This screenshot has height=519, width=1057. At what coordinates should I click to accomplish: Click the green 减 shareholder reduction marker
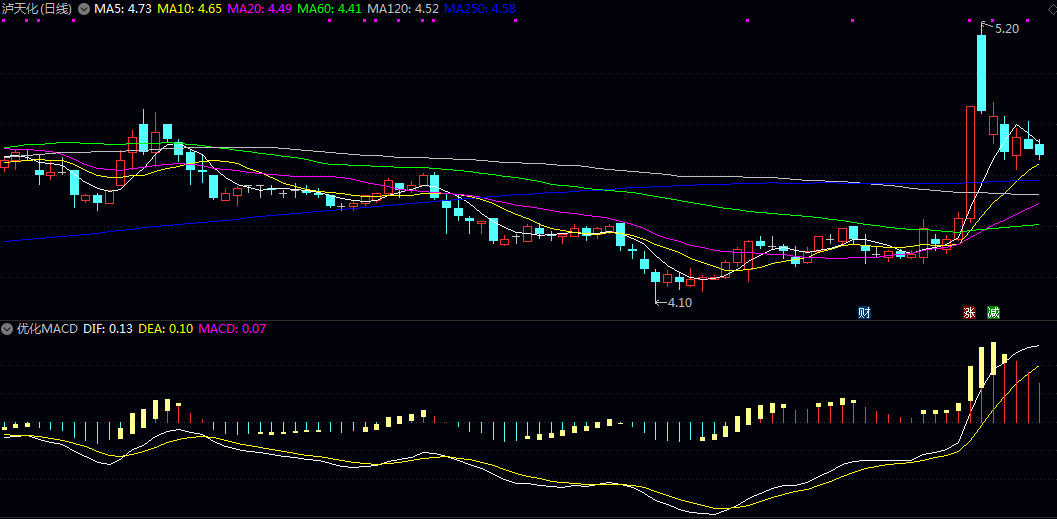click(x=993, y=312)
